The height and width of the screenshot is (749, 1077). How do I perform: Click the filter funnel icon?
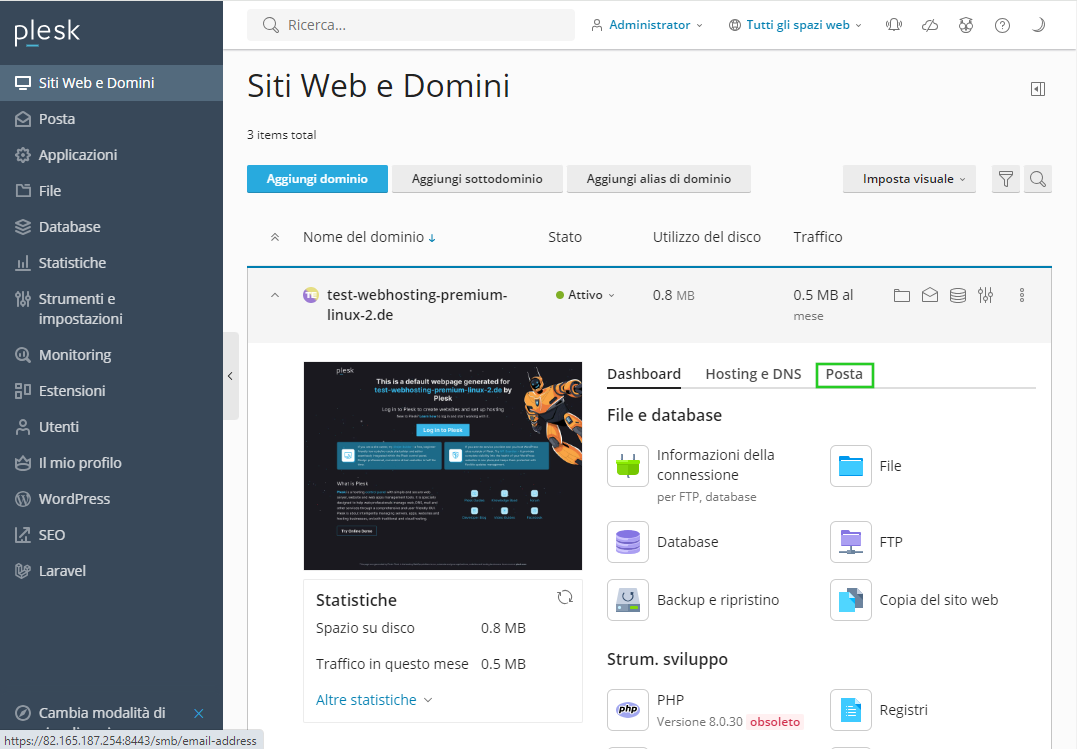(x=1006, y=179)
